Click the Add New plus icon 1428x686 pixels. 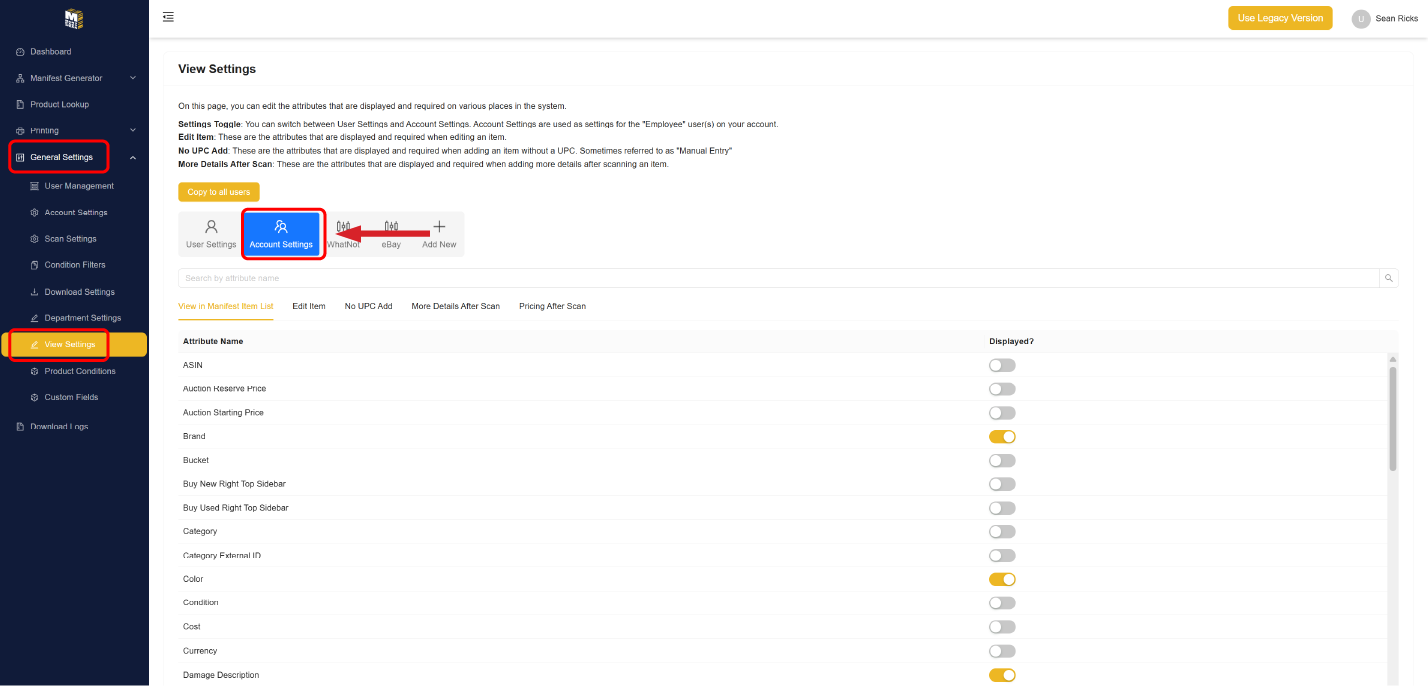pyautogui.click(x=439, y=228)
